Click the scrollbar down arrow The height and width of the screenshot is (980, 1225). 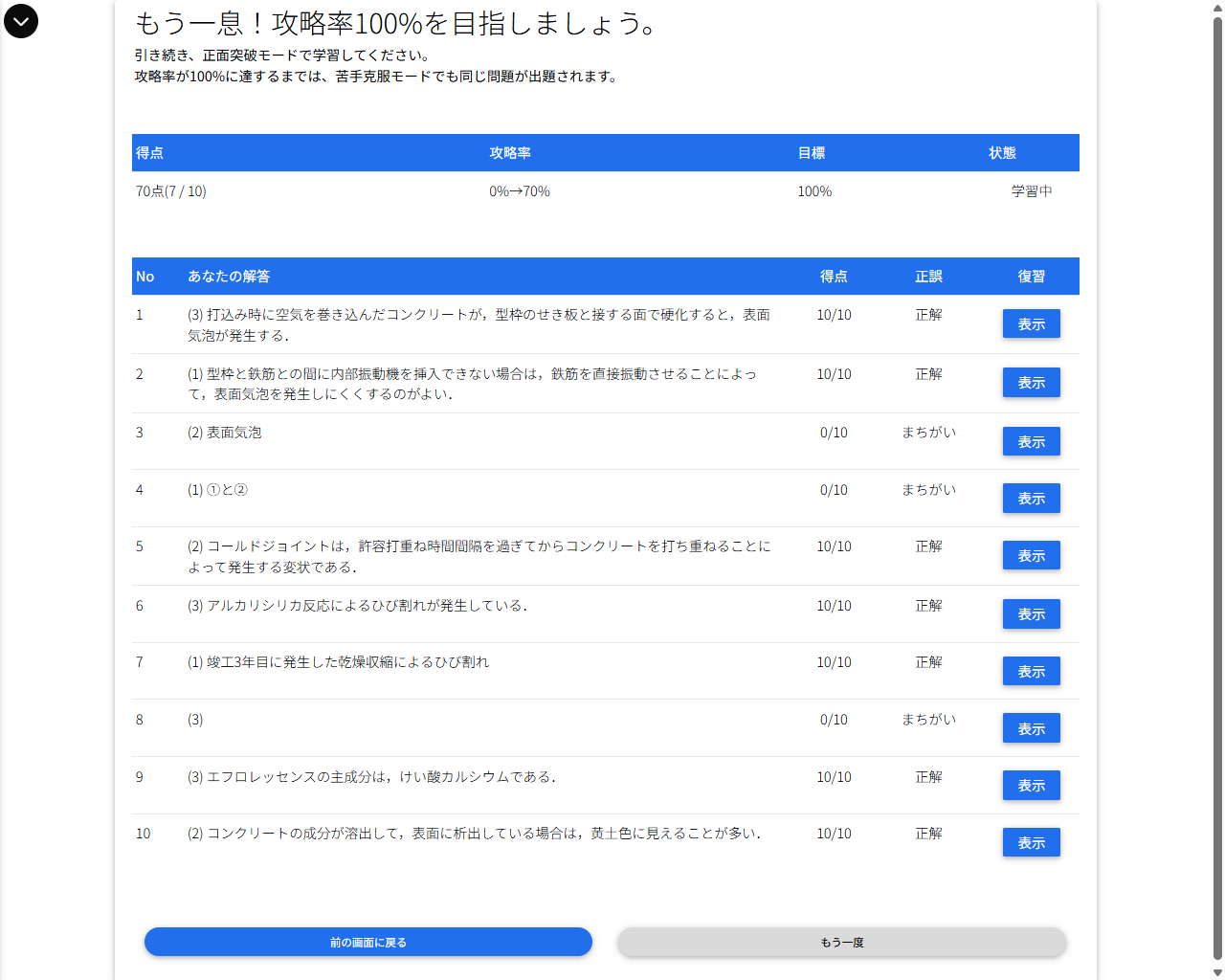[1216, 972]
